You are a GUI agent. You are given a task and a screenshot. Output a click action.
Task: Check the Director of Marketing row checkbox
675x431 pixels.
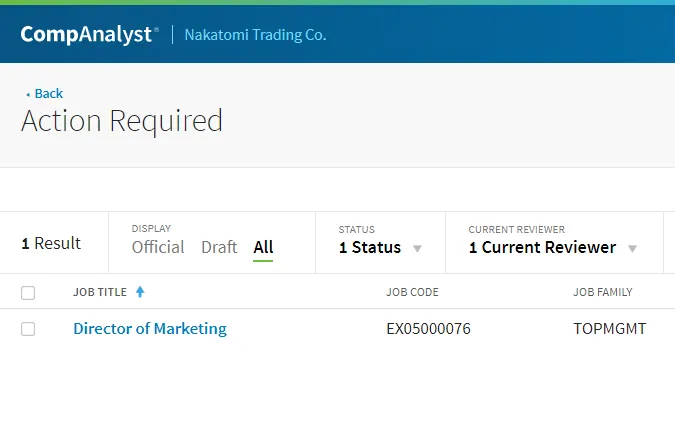[28, 329]
